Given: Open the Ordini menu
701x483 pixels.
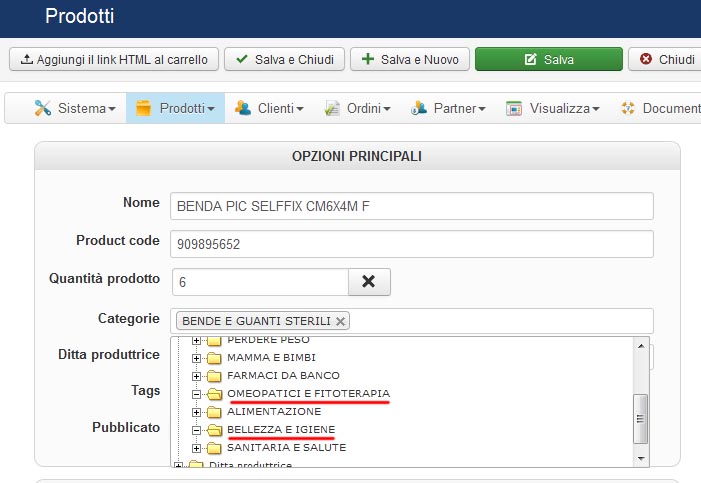Looking at the screenshot, I should pyautogui.click(x=358, y=108).
